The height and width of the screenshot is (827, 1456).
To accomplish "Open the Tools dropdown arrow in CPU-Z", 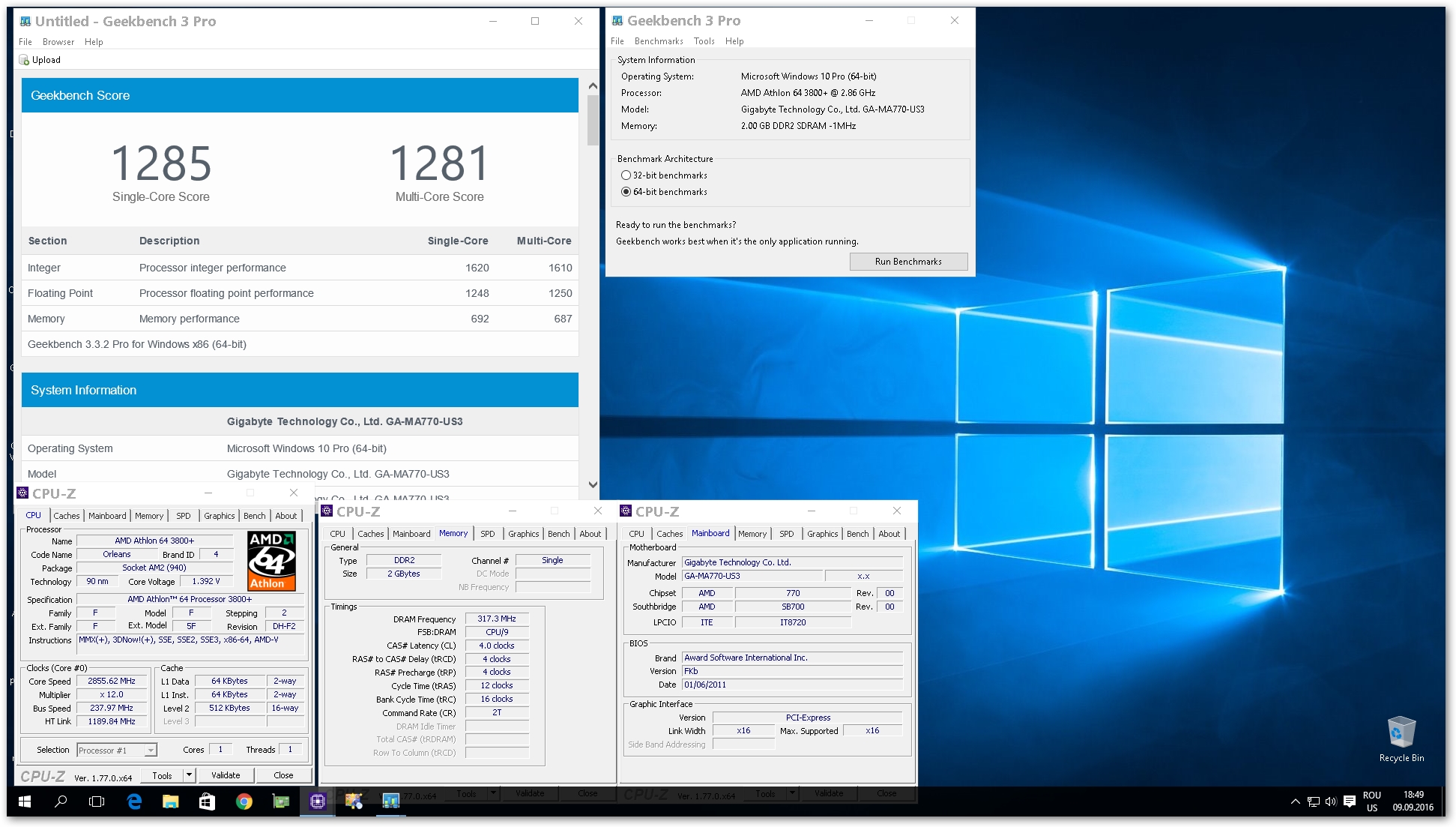I will pos(189,775).
